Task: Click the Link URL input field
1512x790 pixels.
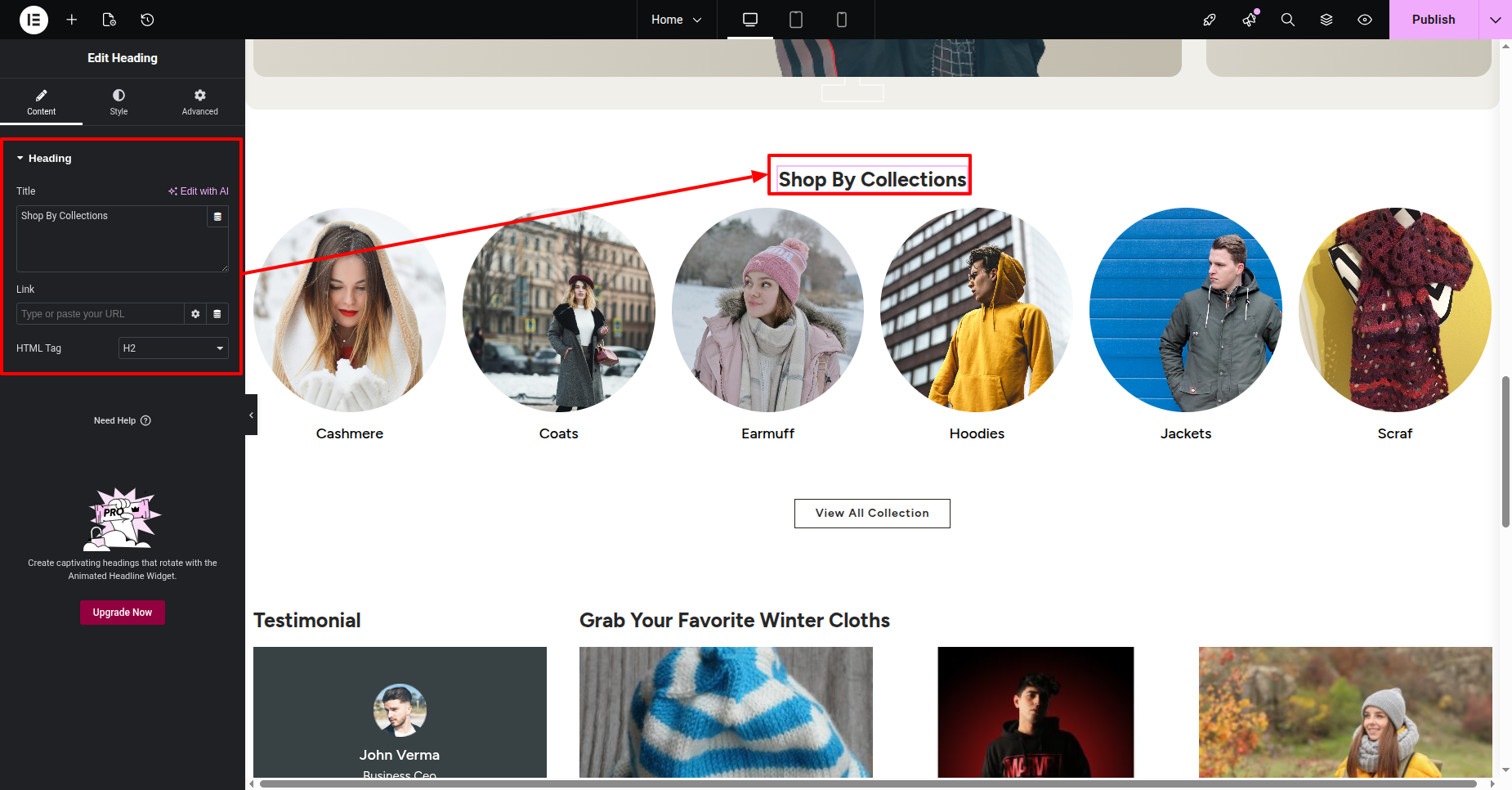Action: 100,314
